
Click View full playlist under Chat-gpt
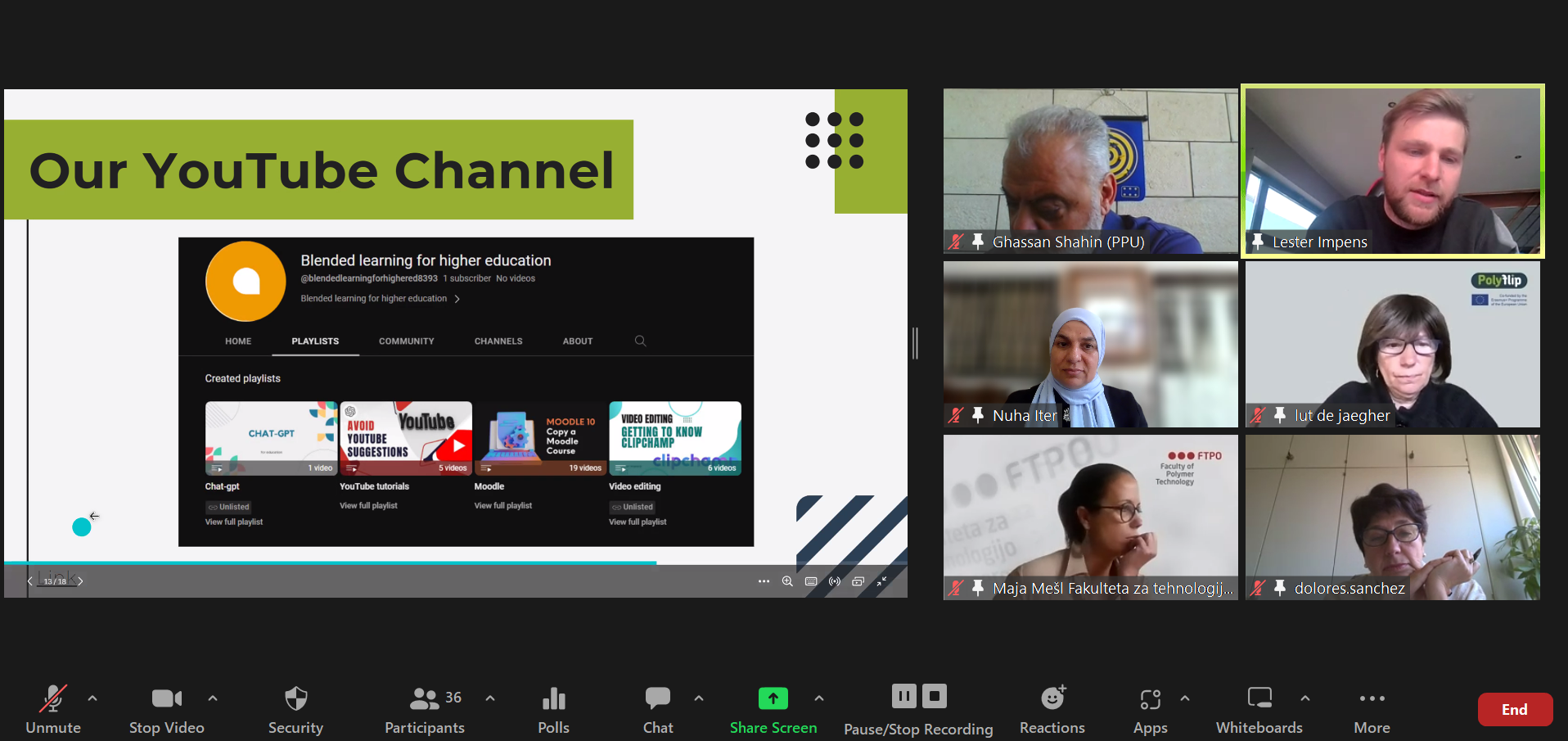click(234, 522)
